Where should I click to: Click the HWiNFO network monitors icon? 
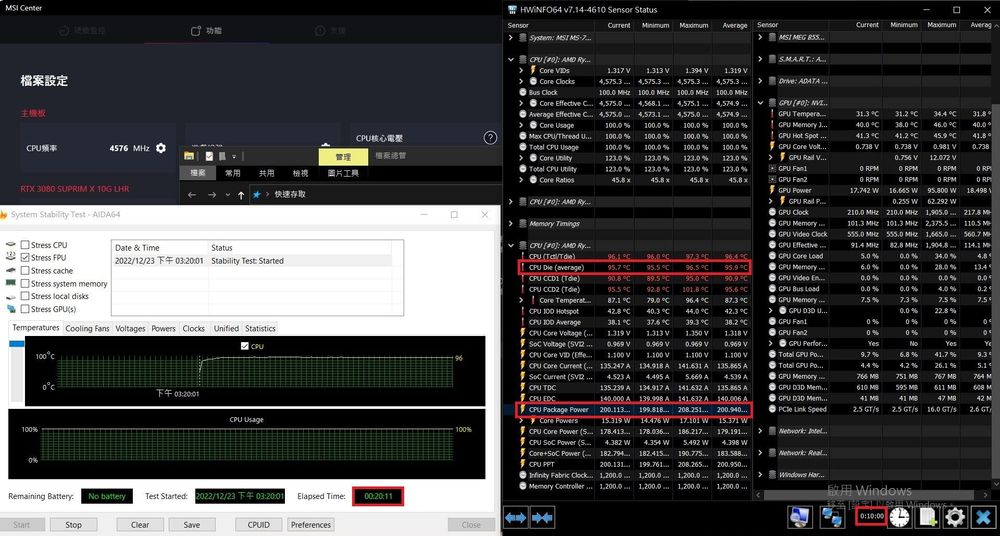click(x=832, y=517)
